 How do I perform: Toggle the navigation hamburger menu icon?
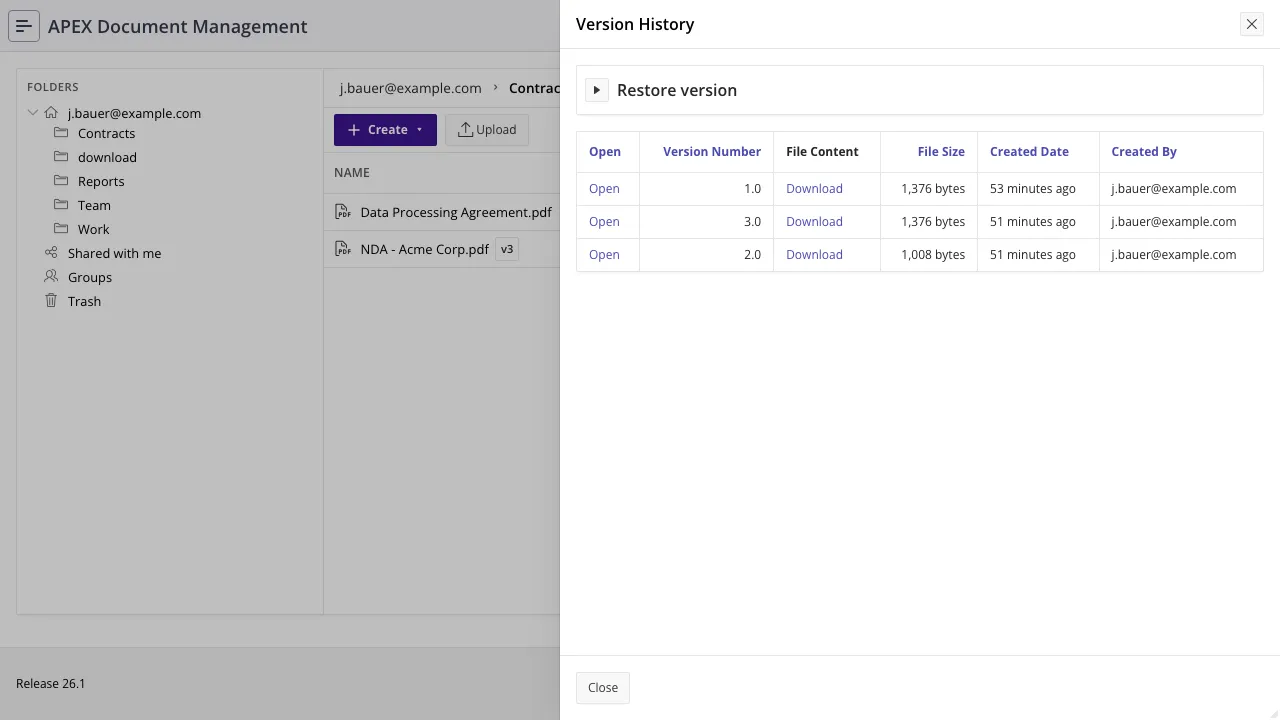[24, 26]
